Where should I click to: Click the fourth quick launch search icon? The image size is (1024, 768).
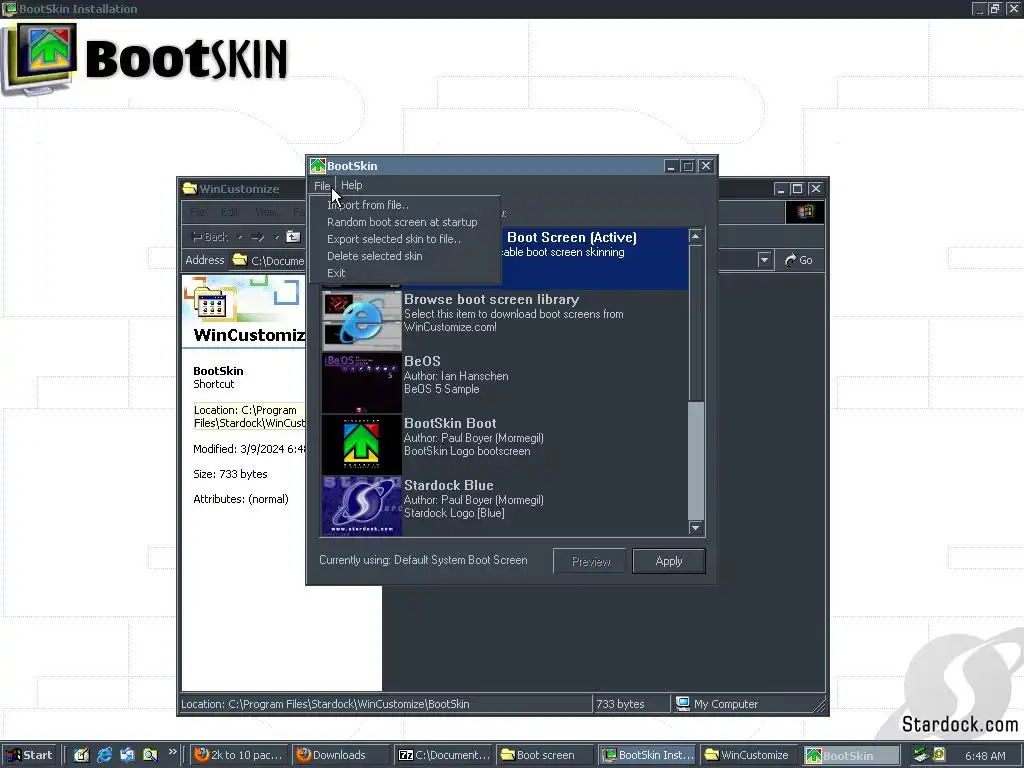pyautogui.click(x=150, y=755)
